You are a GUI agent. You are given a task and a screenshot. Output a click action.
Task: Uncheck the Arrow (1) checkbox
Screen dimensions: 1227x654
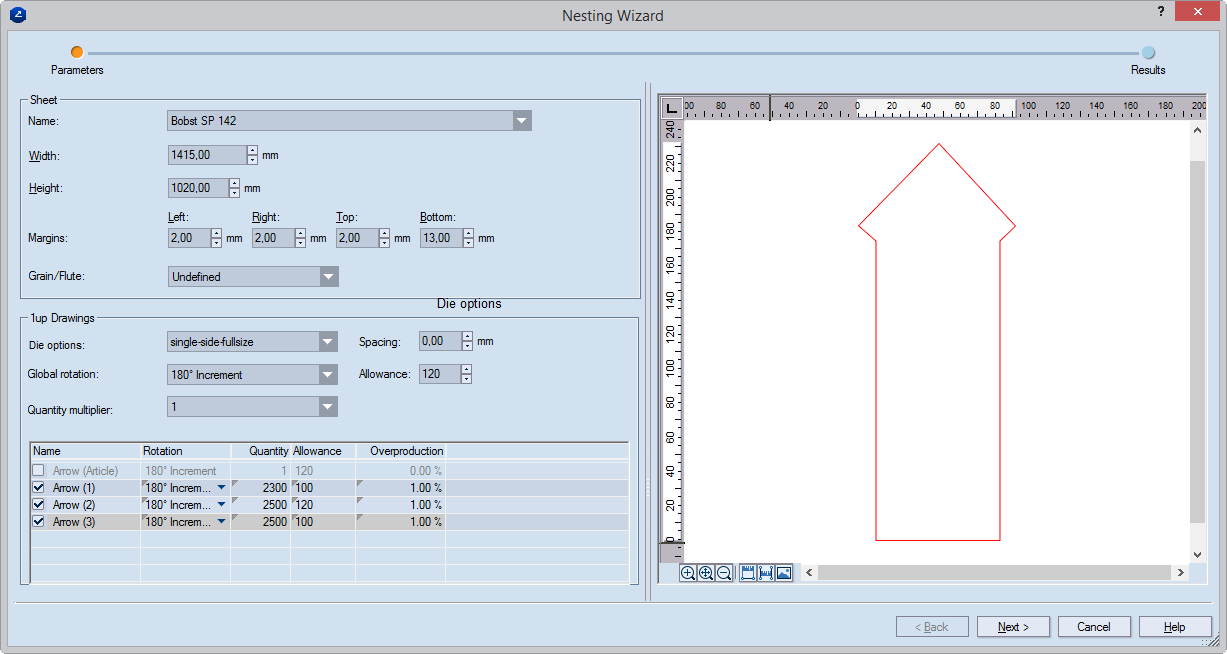click(x=39, y=488)
